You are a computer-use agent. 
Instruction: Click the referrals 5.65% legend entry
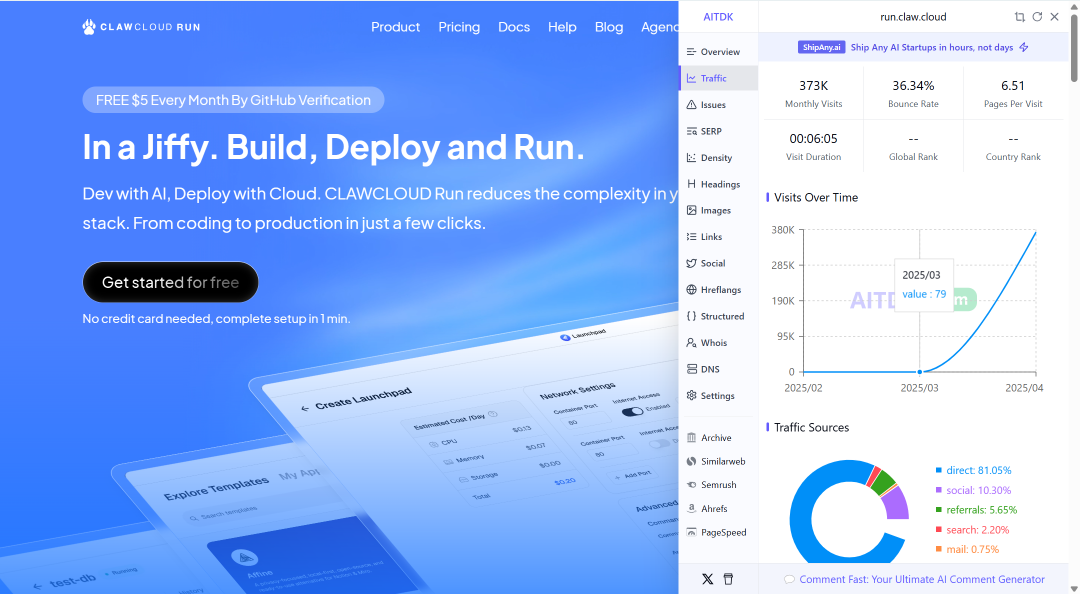(976, 510)
